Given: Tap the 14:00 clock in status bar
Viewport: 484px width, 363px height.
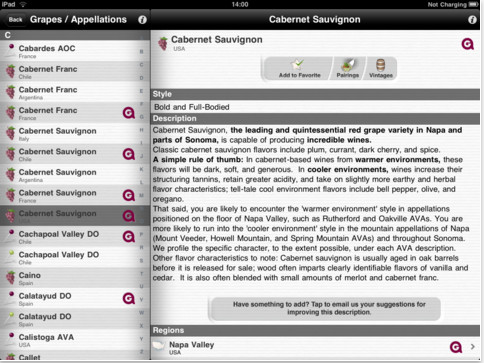Looking at the screenshot, I should pos(240,4).
